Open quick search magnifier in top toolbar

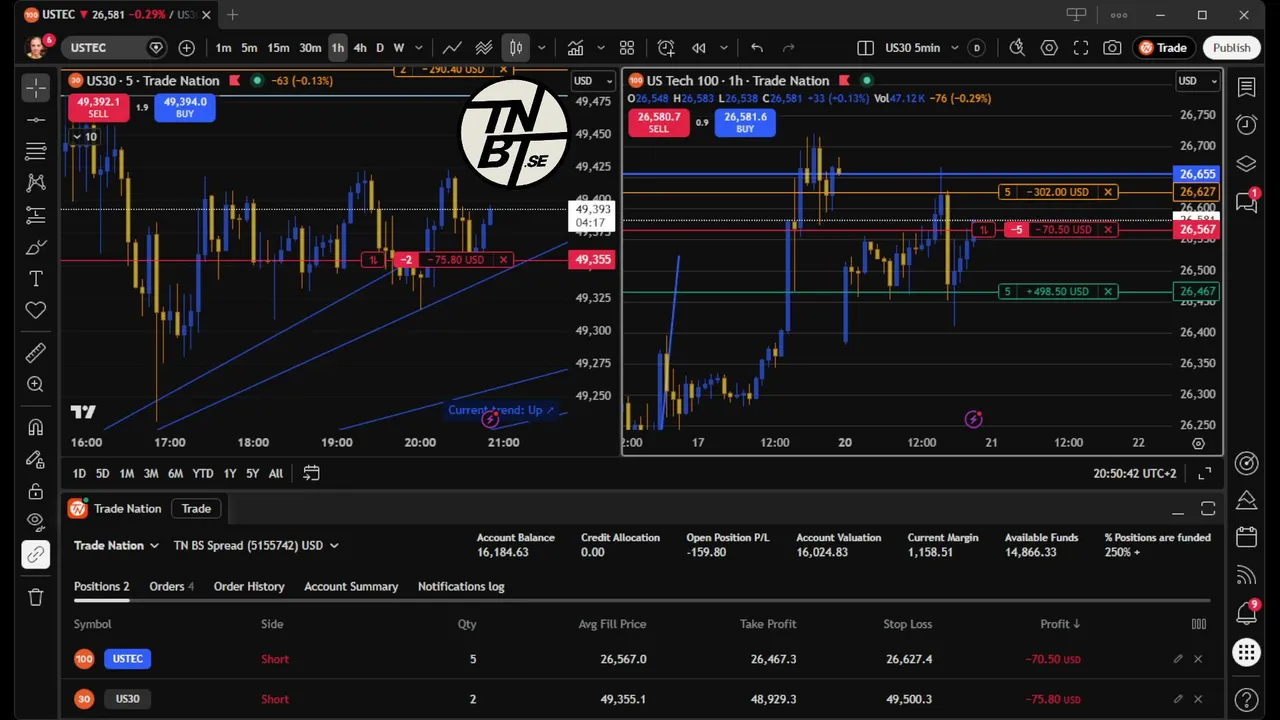(1017, 48)
